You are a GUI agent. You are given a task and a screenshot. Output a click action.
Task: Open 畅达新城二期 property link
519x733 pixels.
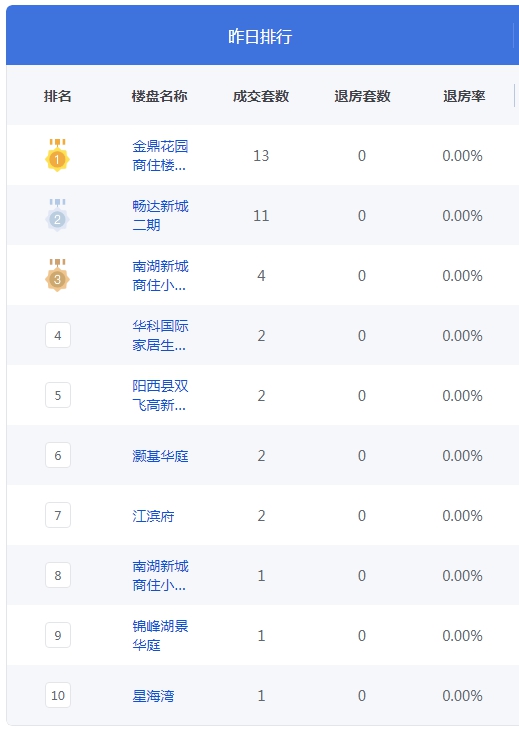(160, 216)
